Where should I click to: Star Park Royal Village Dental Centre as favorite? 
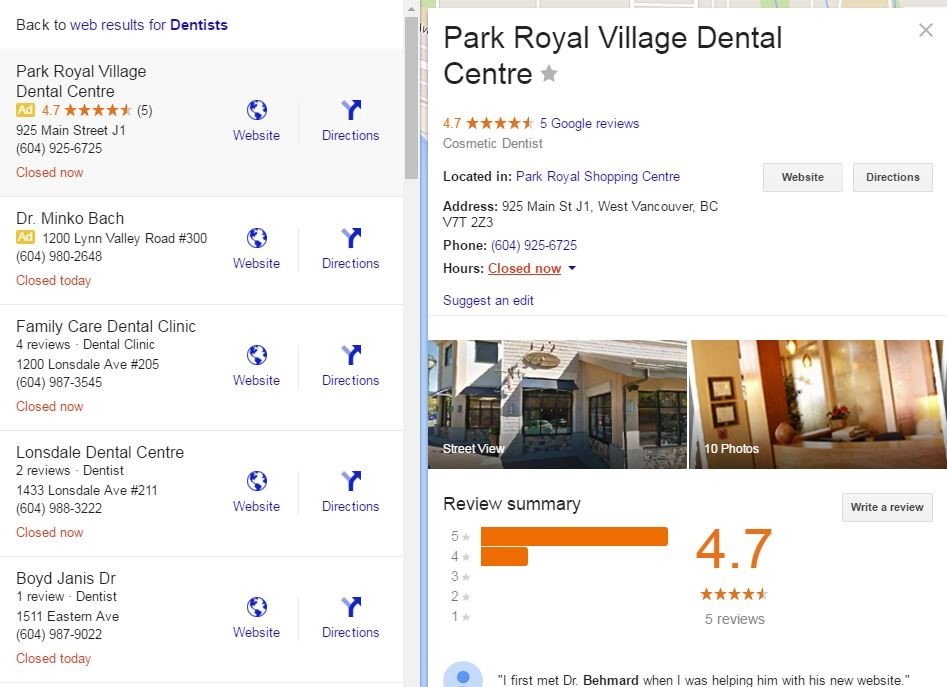pos(549,74)
